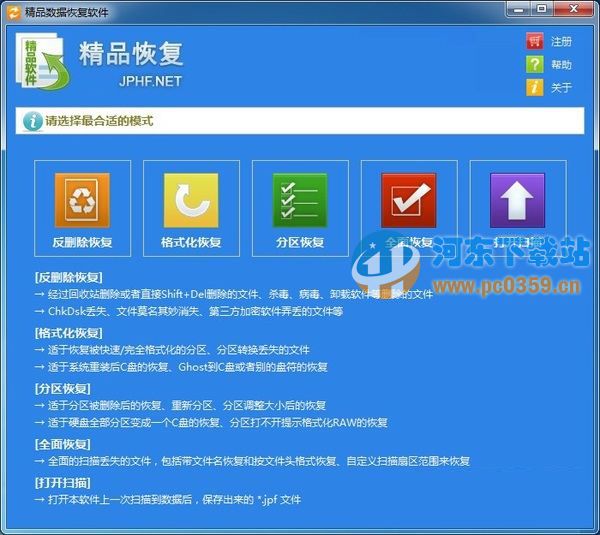
Task: Click the [全面恢复] section heading
Action: coord(63,444)
